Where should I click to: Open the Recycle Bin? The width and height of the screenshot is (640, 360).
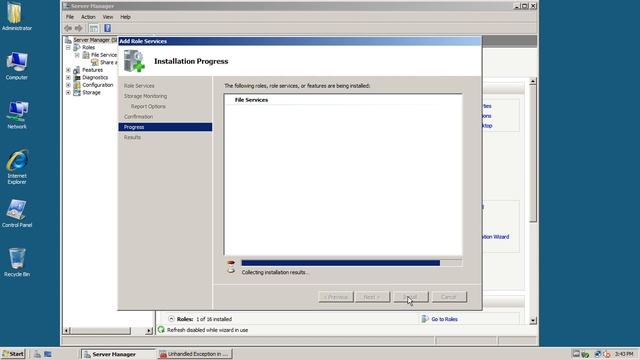[x=17, y=262]
